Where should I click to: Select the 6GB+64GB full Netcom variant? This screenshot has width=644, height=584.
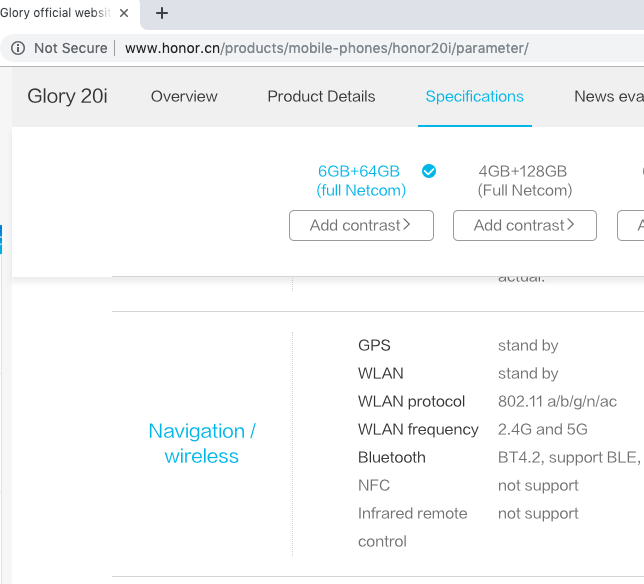(x=360, y=180)
